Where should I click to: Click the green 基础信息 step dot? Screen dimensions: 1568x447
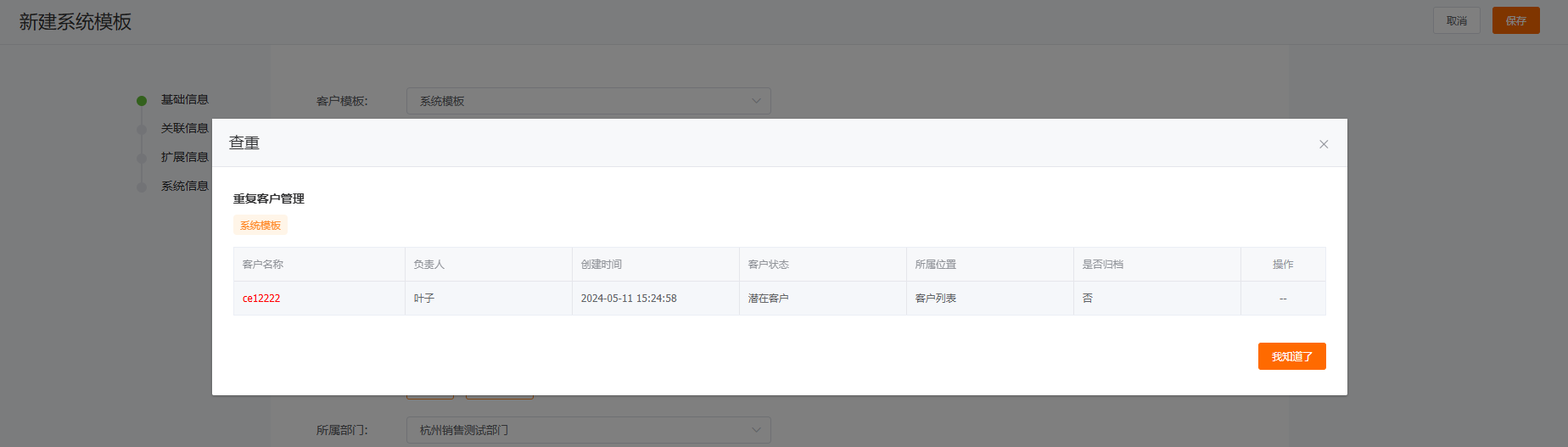[x=142, y=100]
